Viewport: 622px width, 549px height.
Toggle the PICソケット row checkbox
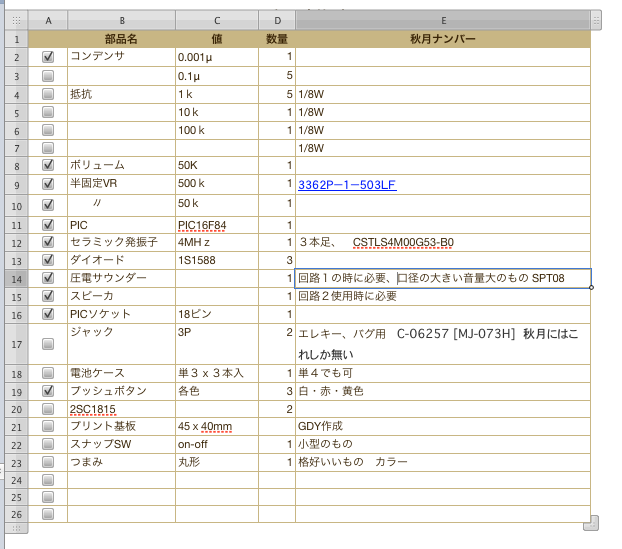tap(48, 314)
